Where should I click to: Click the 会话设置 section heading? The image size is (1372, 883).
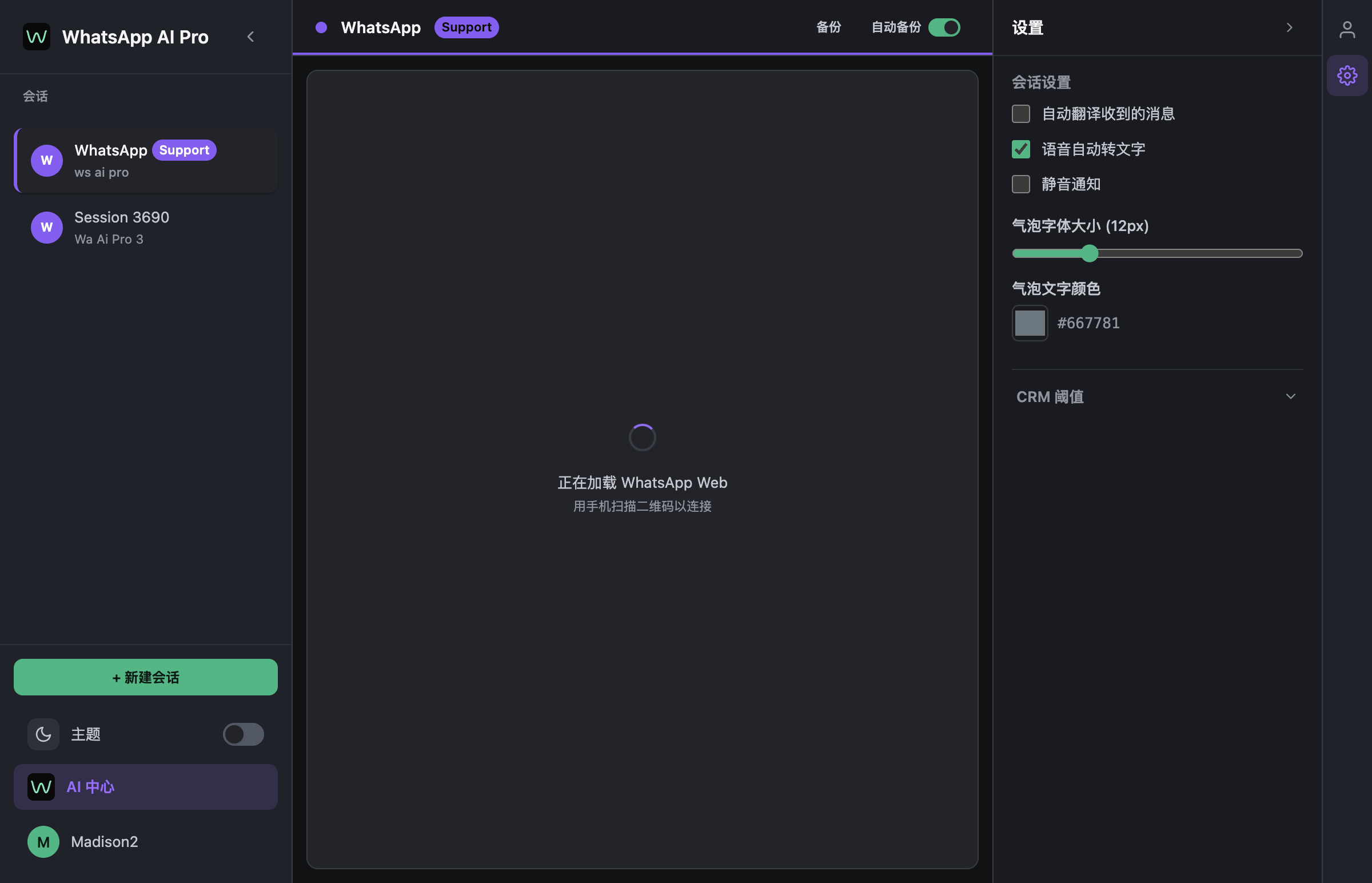(1042, 82)
